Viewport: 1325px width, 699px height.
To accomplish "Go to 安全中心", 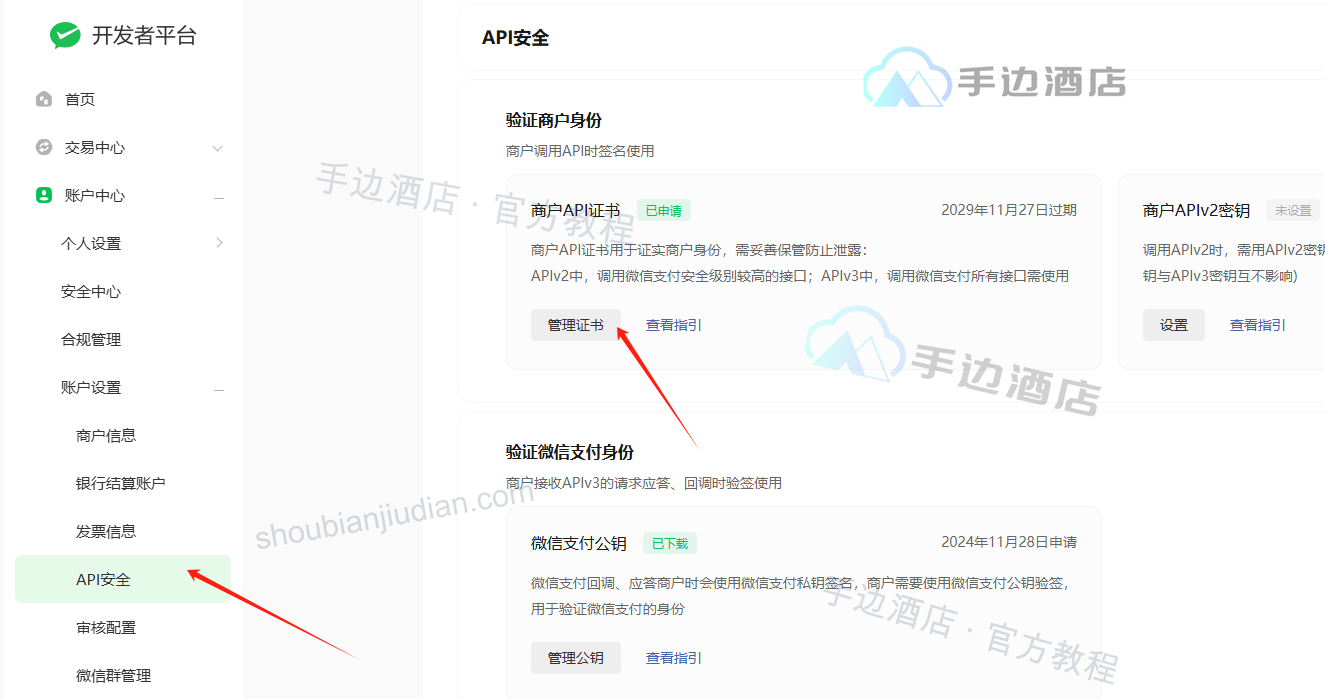I will [91, 291].
